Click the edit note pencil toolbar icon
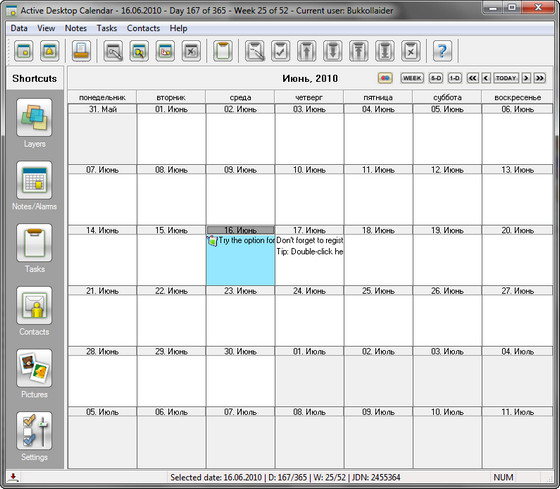The width and height of the screenshot is (560, 489). [113, 51]
